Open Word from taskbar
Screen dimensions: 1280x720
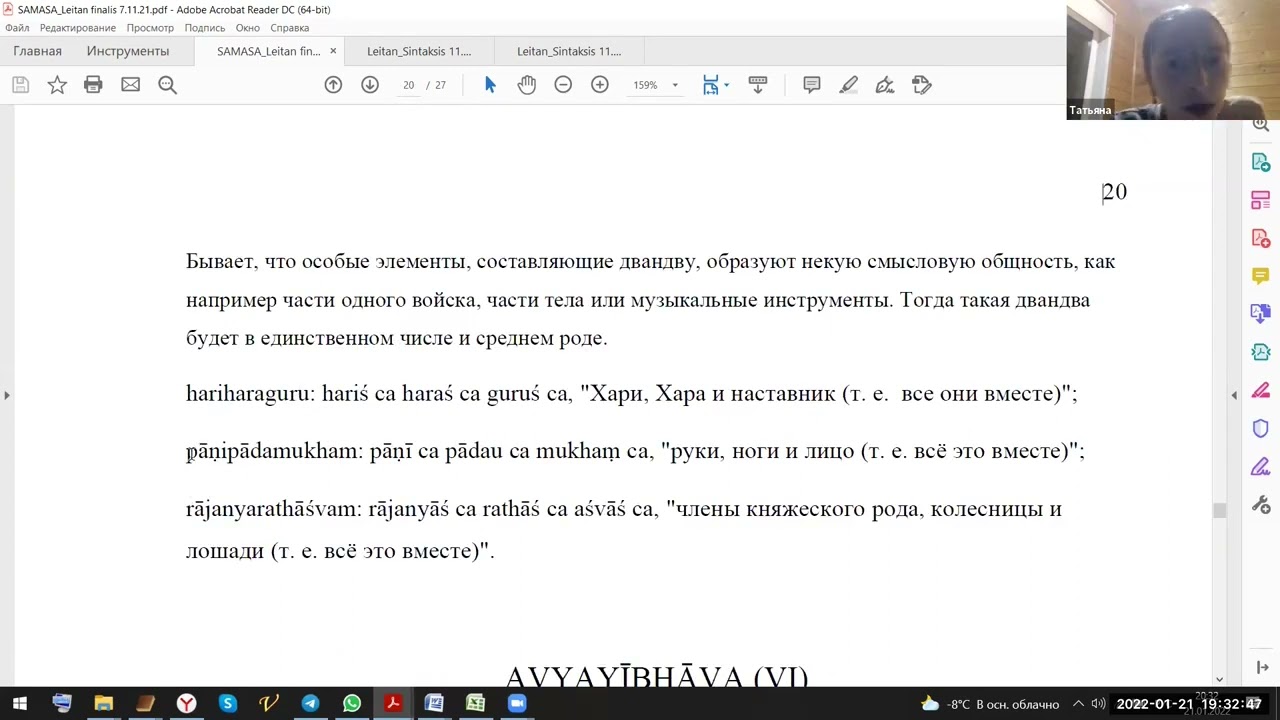[x=434, y=704]
